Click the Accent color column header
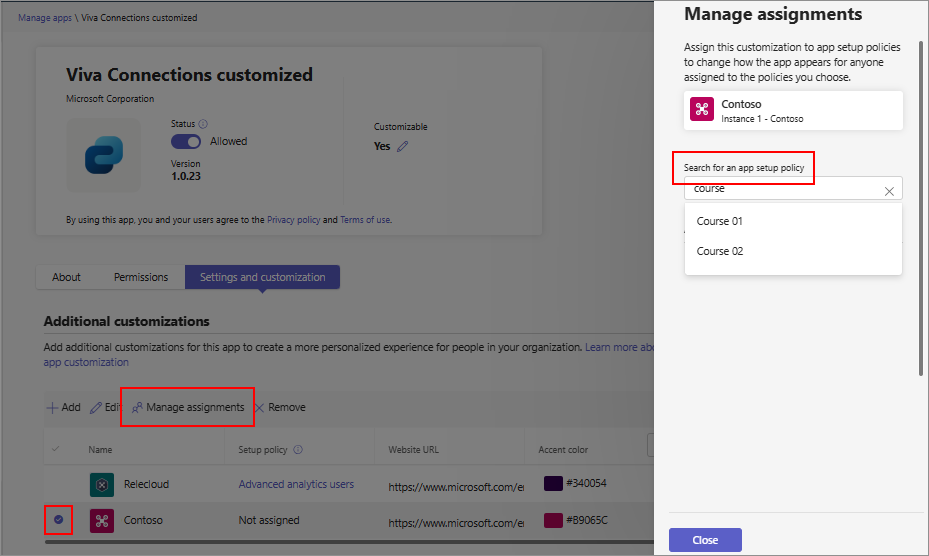The height and width of the screenshot is (556, 929). pos(563,450)
